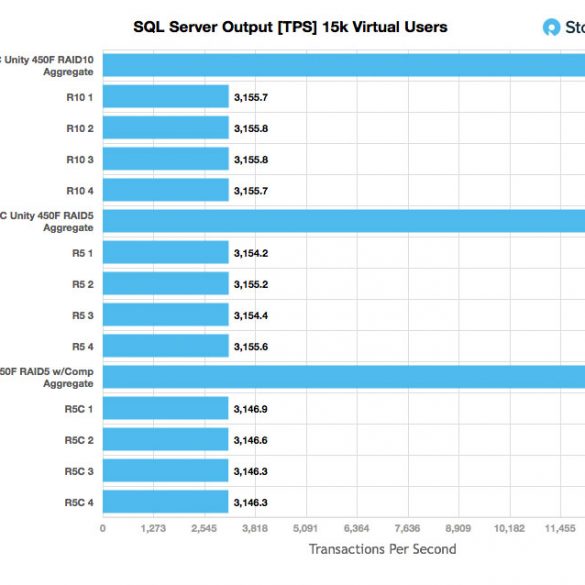Image resolution: width=585 pixels, height=585 pixels.
Task: Click the '10,182' x-axis tick label
Action: (x=509, y=528)
